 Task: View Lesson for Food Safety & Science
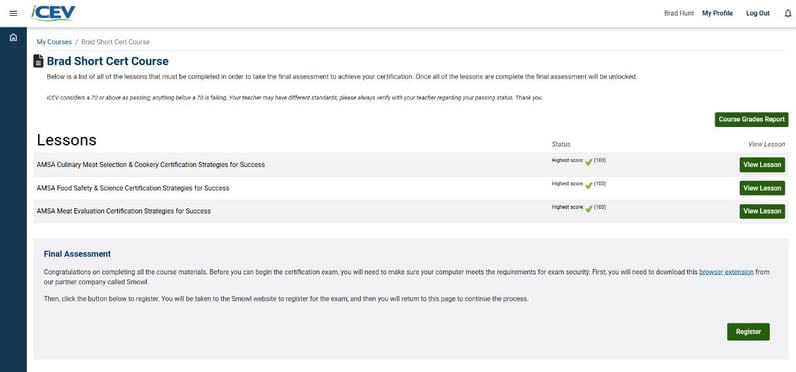click(762, 188)
